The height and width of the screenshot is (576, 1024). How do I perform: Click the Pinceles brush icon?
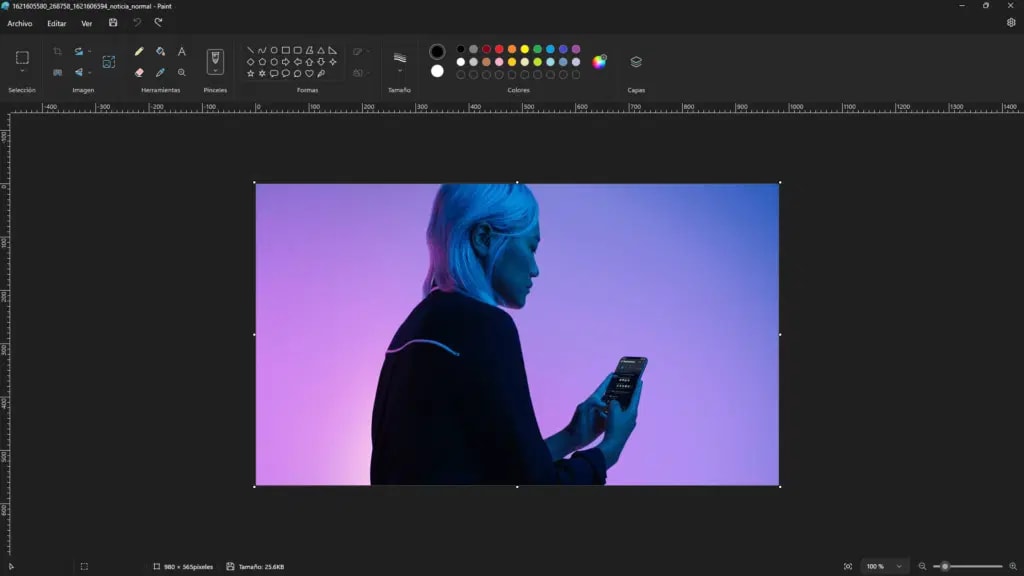[x=215, y=59]
